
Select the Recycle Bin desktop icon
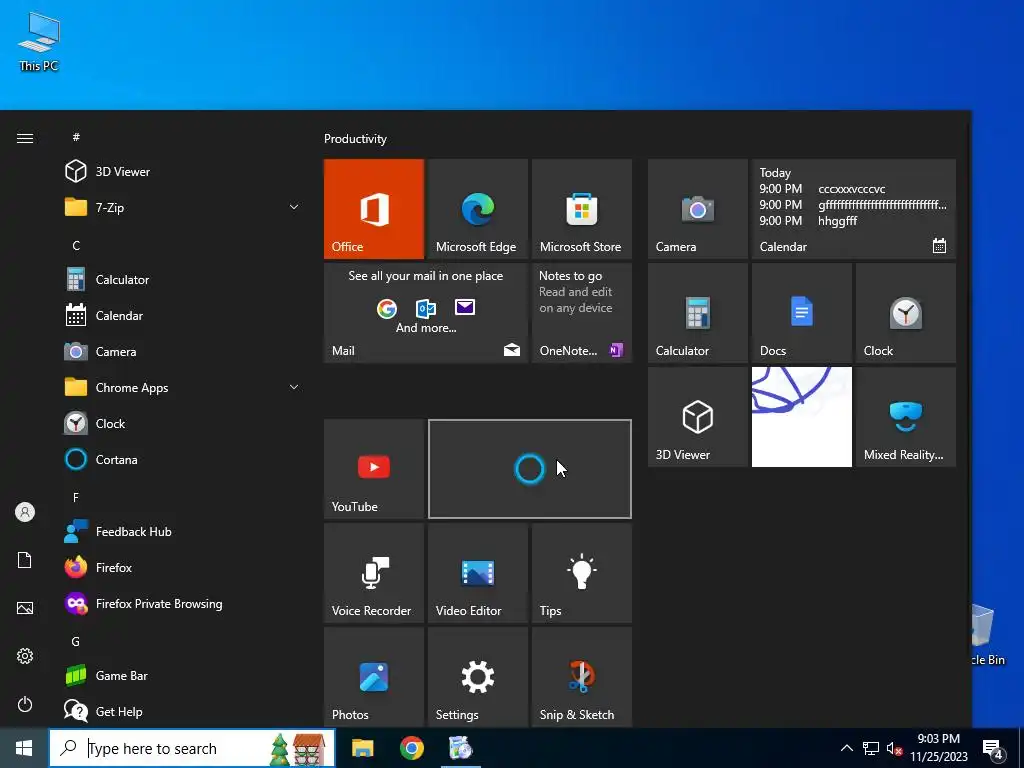pyautogui.click(x=987, y=635)
